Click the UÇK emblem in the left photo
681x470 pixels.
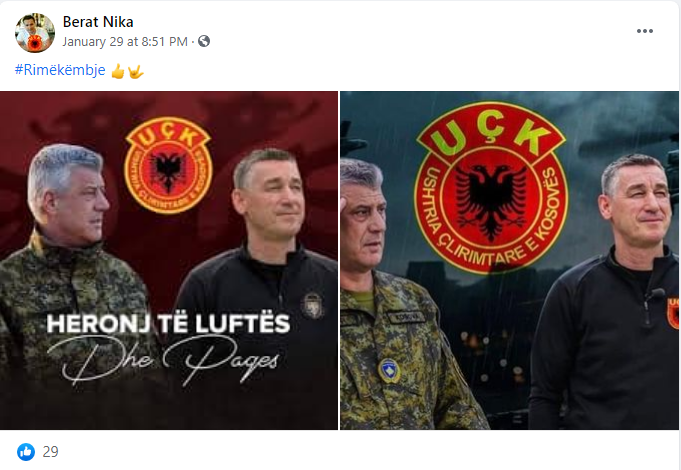click(168, 165)
